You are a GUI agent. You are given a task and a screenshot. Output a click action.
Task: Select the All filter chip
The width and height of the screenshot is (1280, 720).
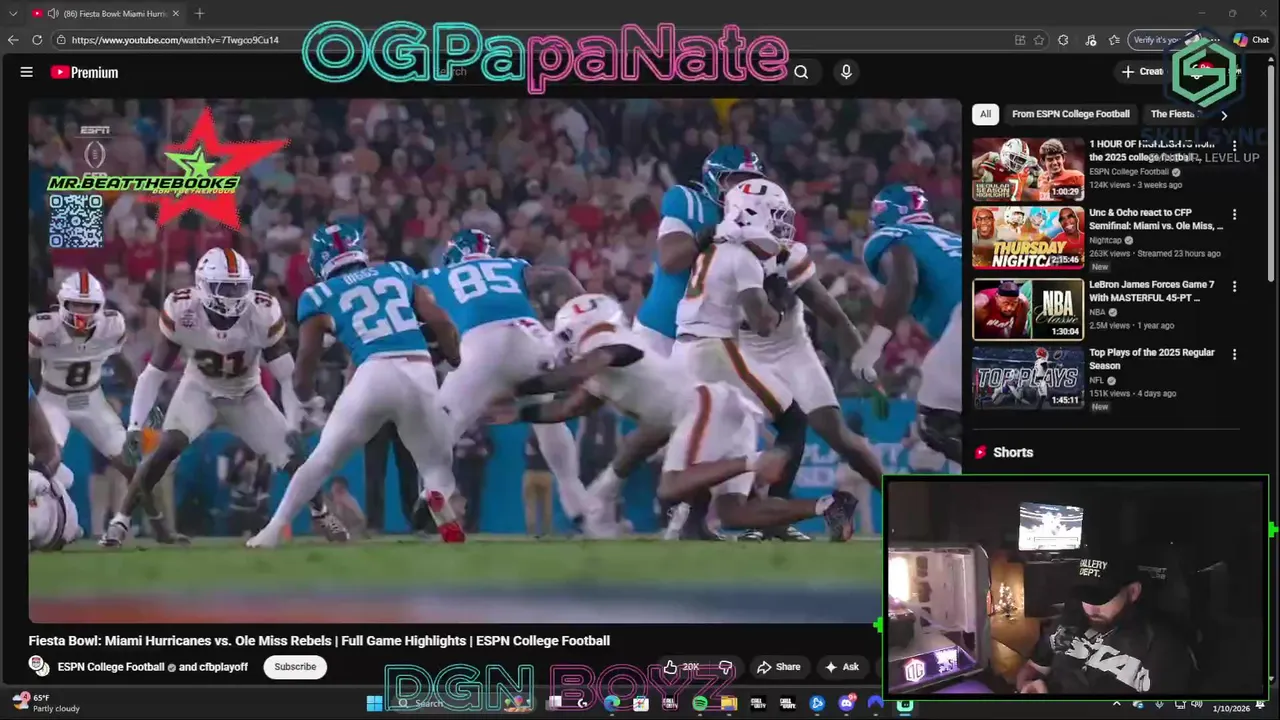985,114
